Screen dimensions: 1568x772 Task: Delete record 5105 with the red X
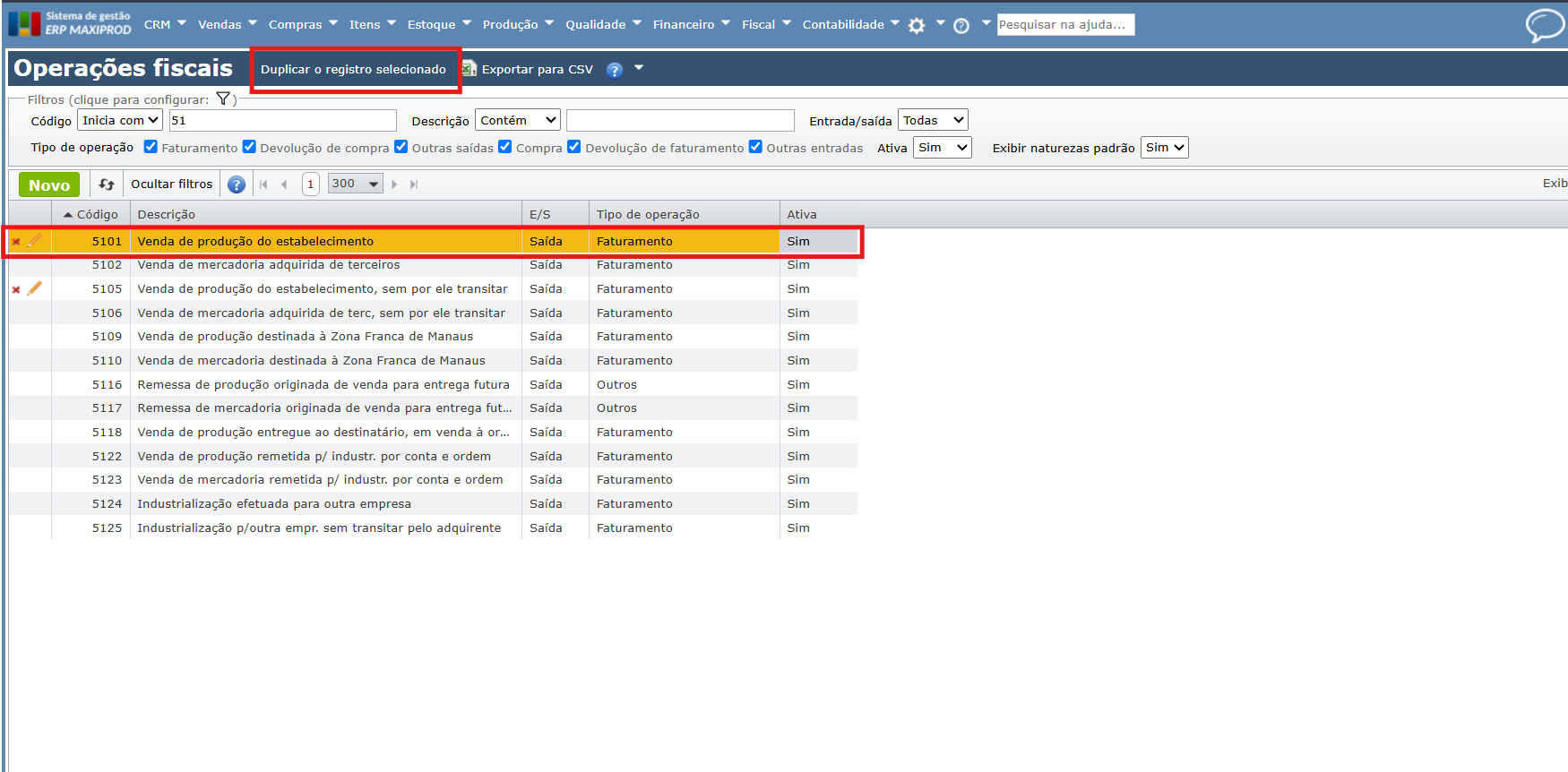click(16, 289)
